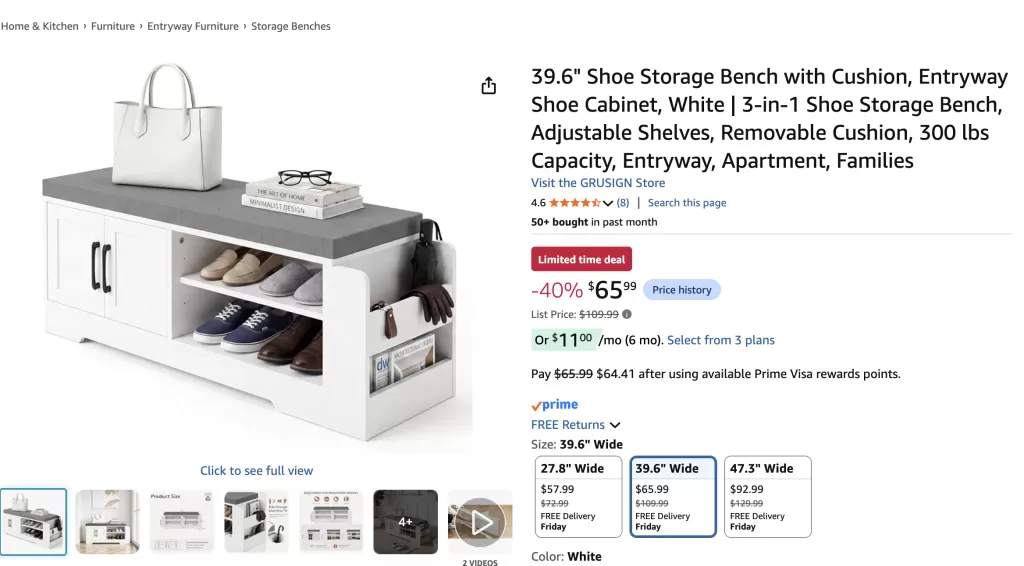Play the product video thumbnail
Image resolution: width=1024 pixels, height=566 pixels.
click(x=480, y=522)
